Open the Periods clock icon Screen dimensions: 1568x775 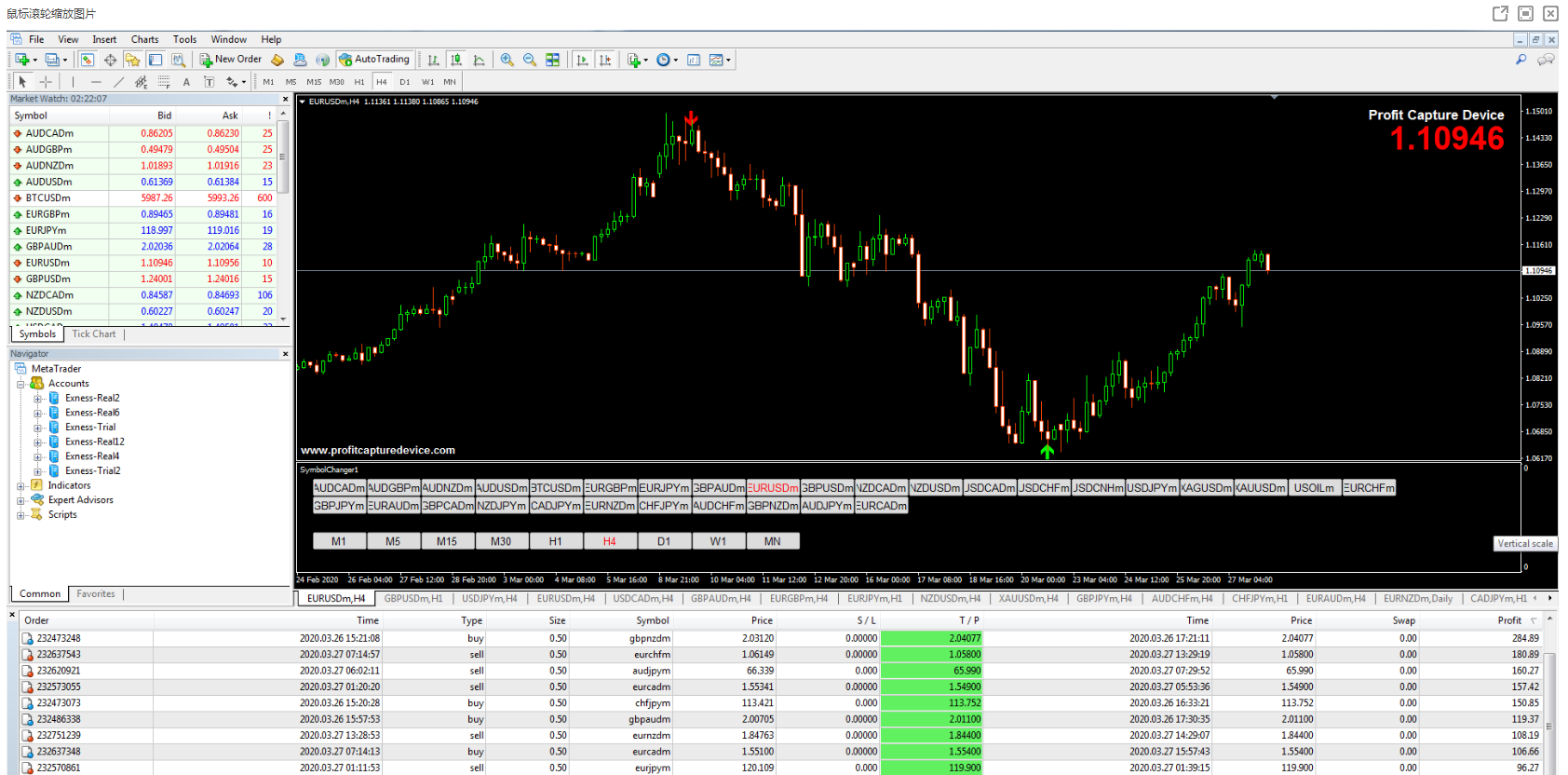tap(662, 60)
